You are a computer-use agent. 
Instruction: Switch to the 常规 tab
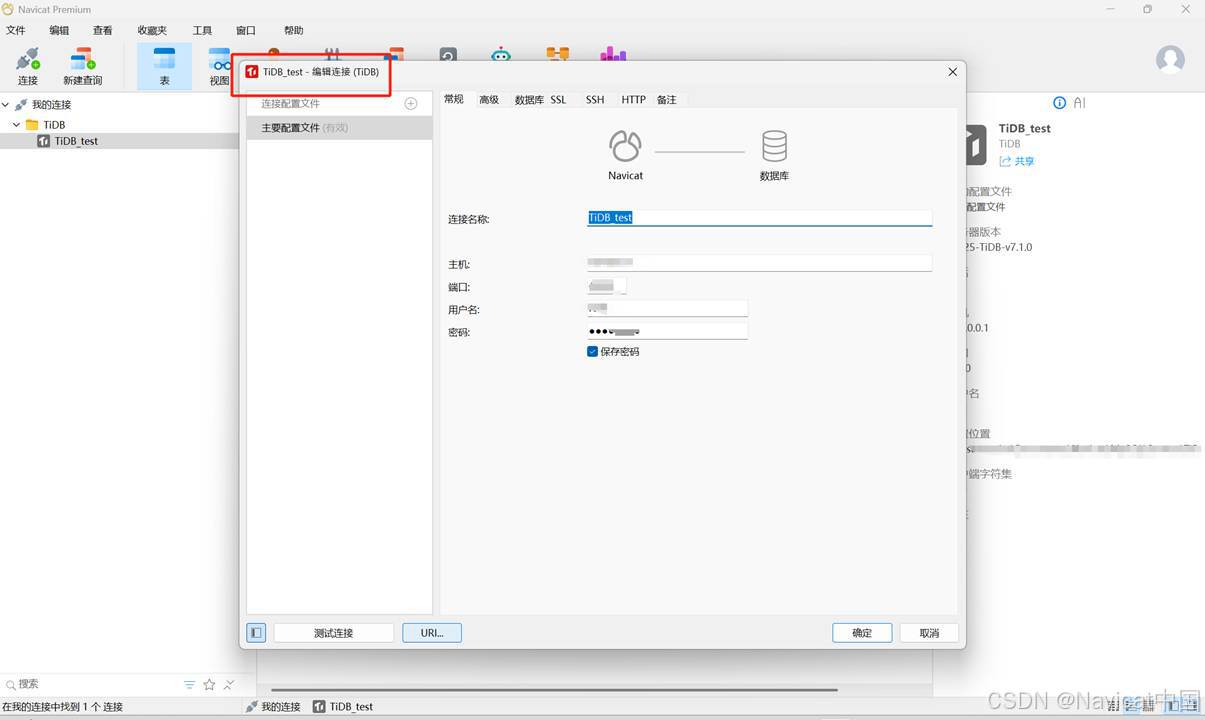click(454, 99)
